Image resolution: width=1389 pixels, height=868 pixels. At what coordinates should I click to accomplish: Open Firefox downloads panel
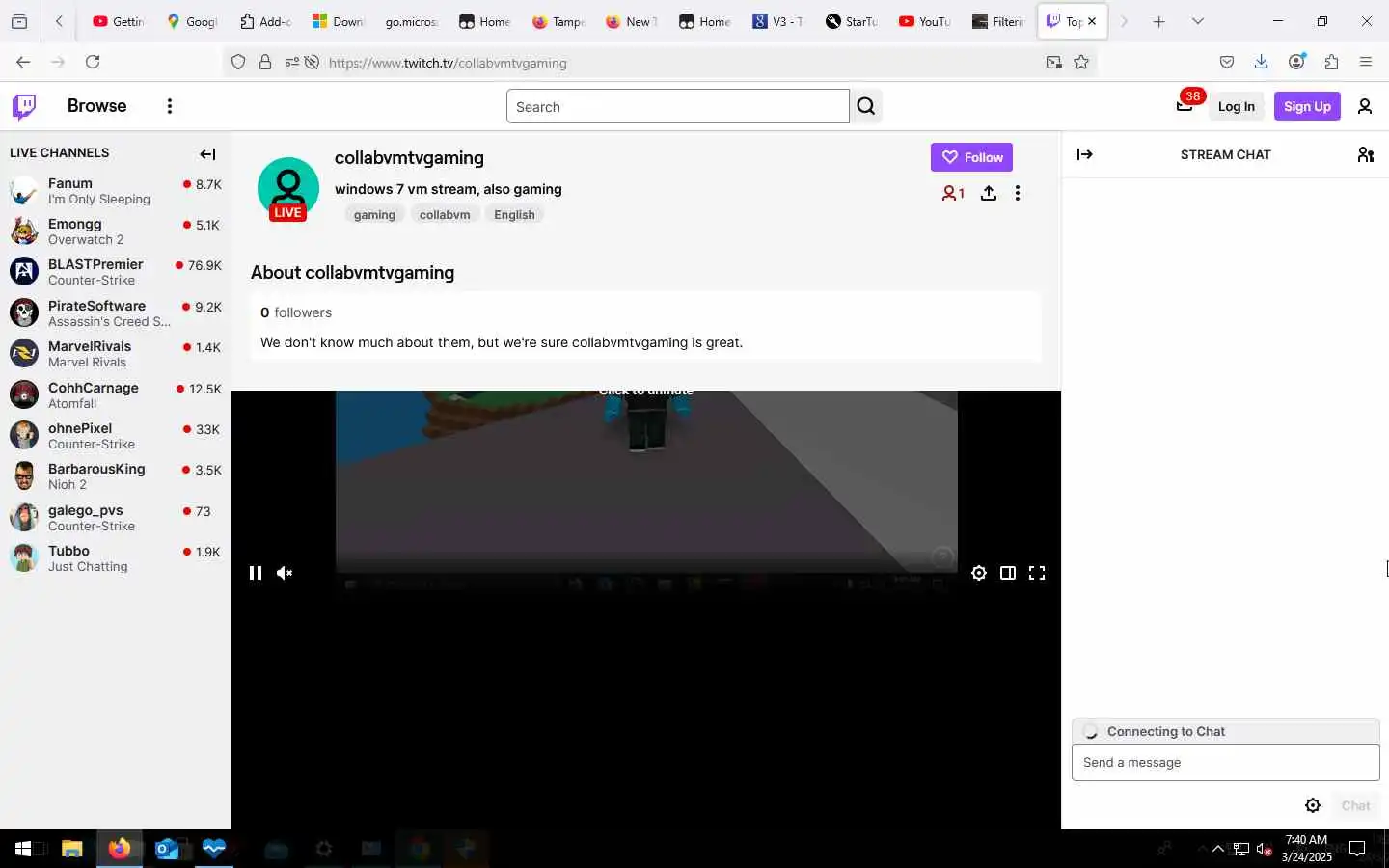[1261, 62]
